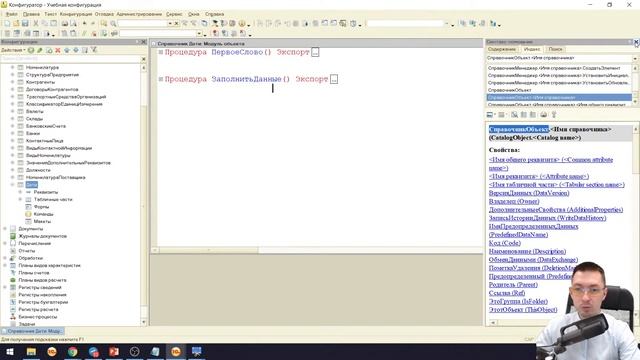Click the configuration tree search input
The image size is (640, 360).
[70, 59]
